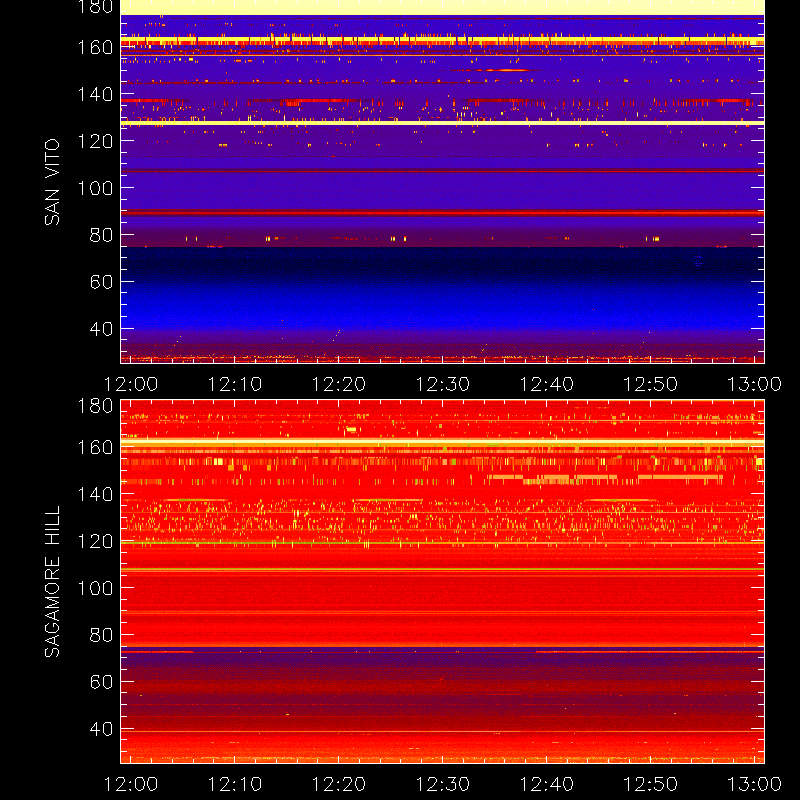
Task: Click 12:30 time label under San Vito plot
Action: pyautogui.click(x=443, y=384)
